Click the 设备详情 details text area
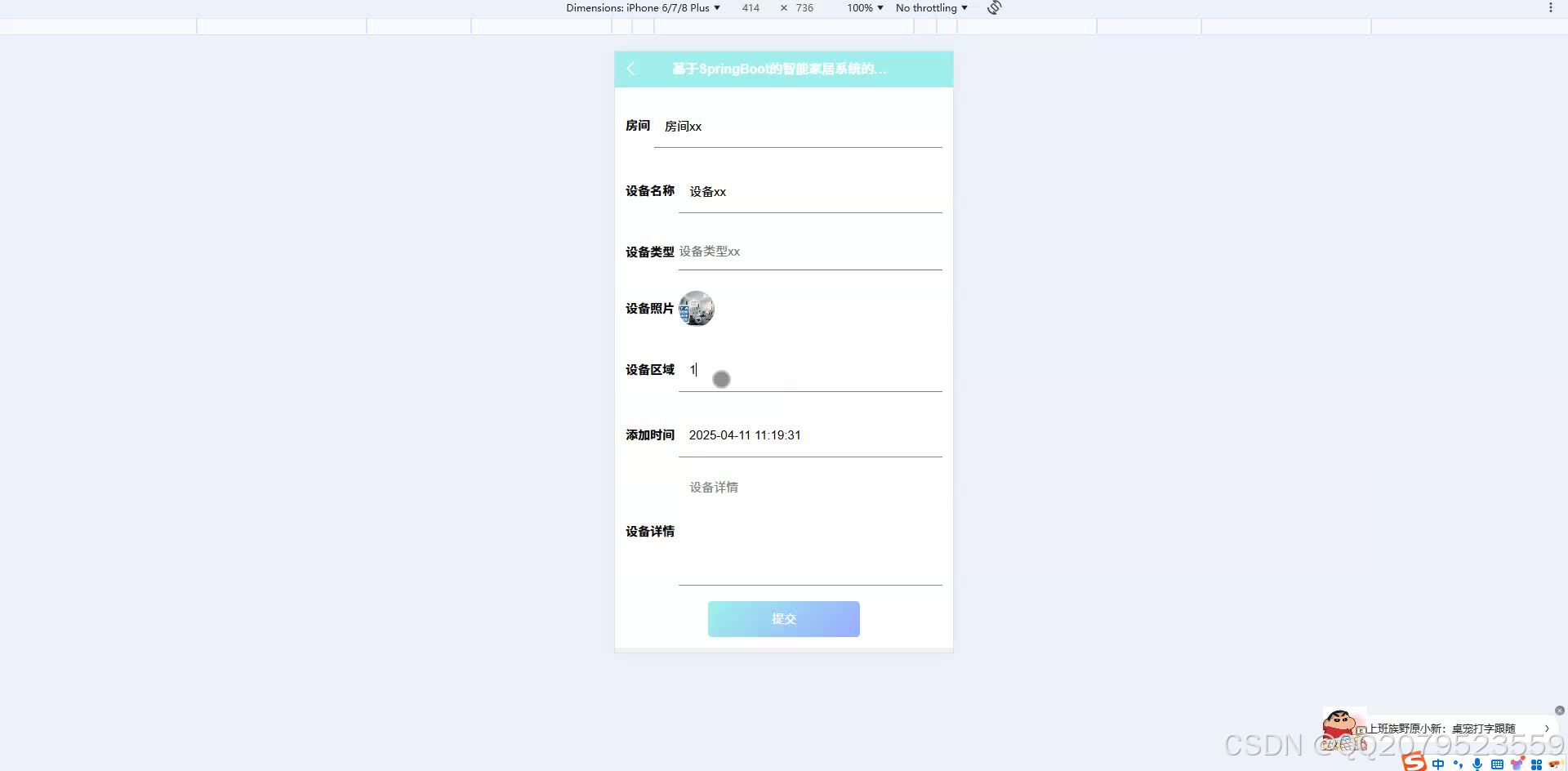The width and height of the screenshot is (1568, 771). click(x=809, y=531)
